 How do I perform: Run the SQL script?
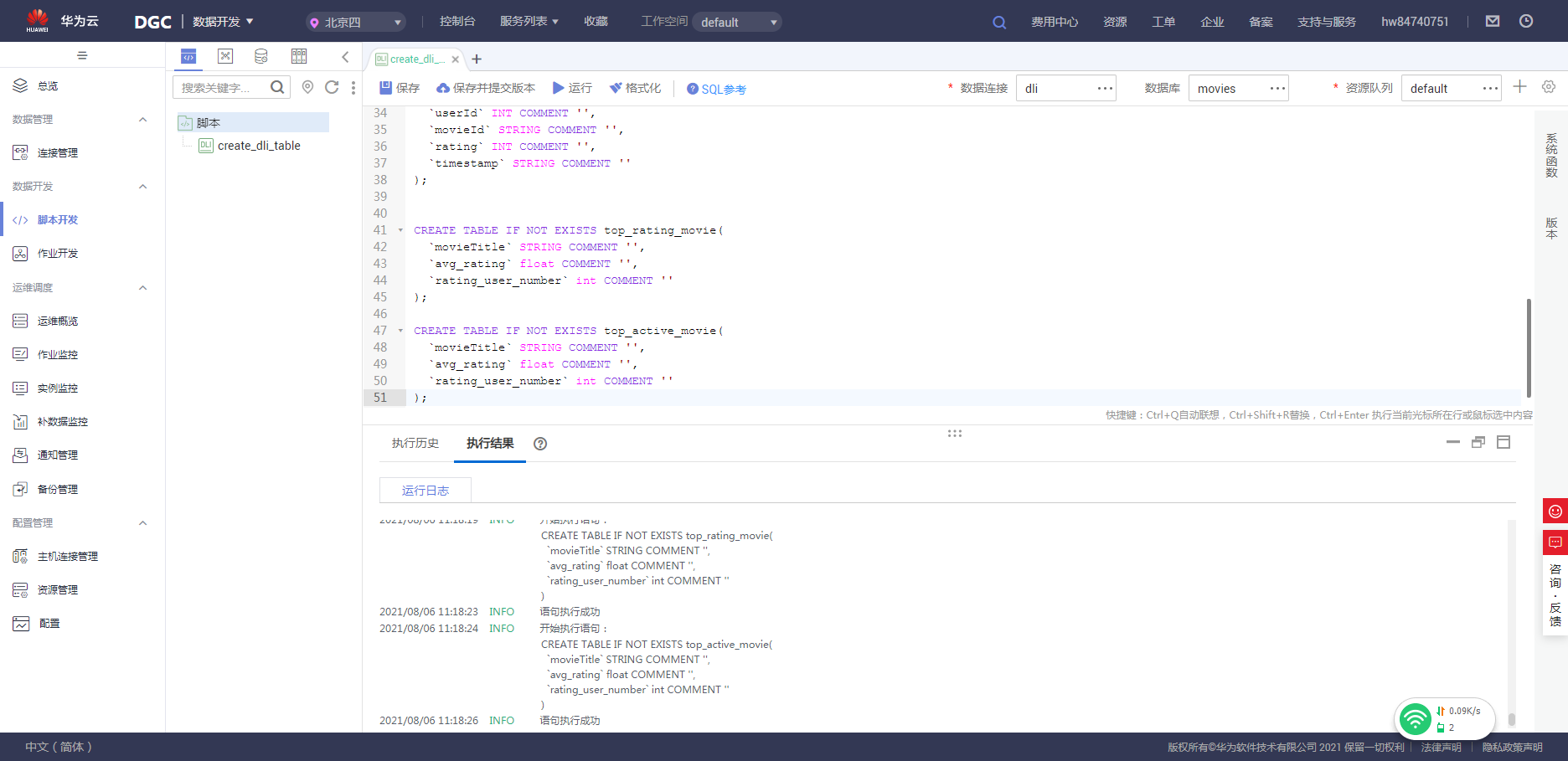[572, 88]
